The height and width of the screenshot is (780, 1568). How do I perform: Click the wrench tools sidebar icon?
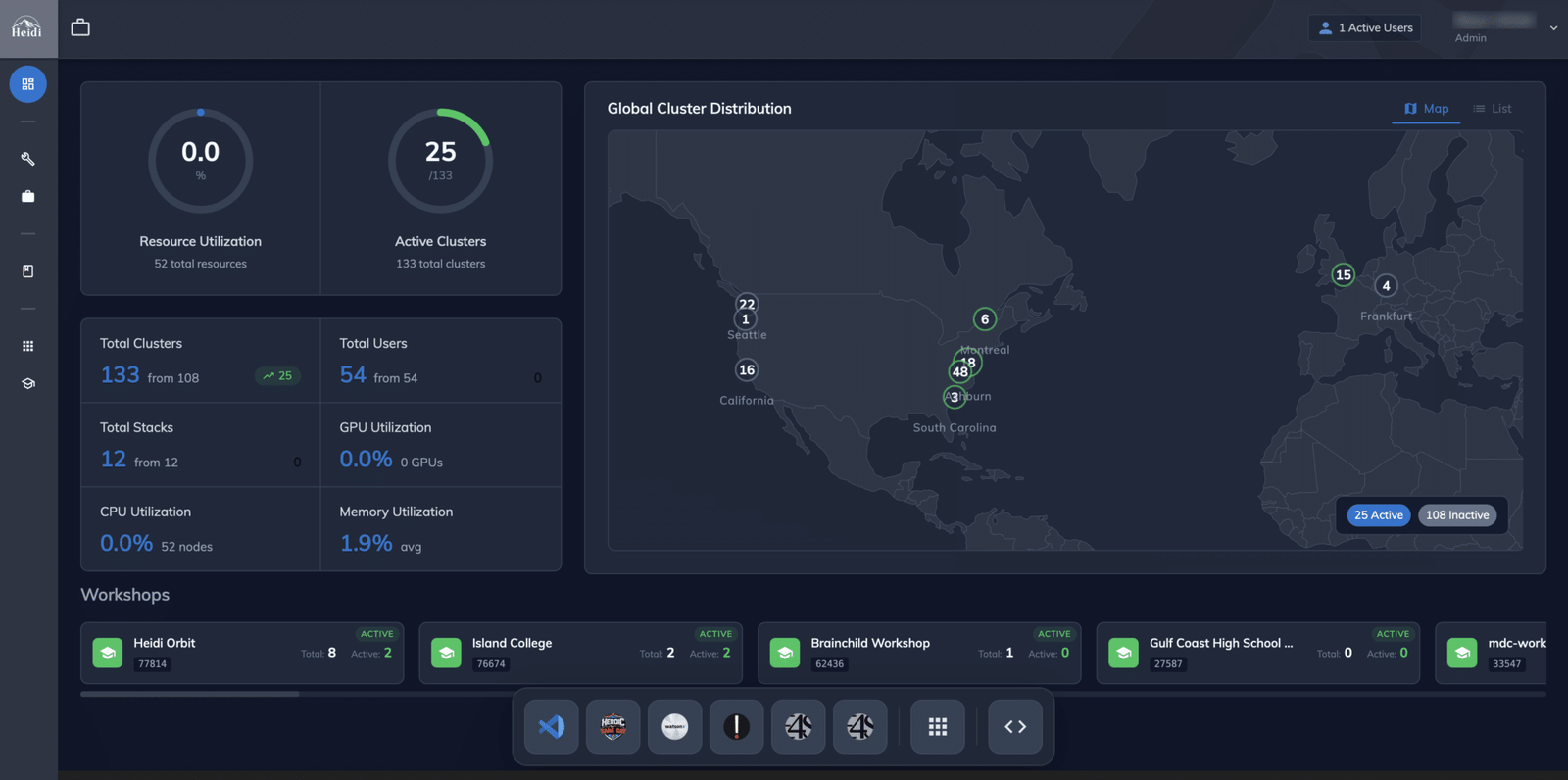click(x=27, y=159)
